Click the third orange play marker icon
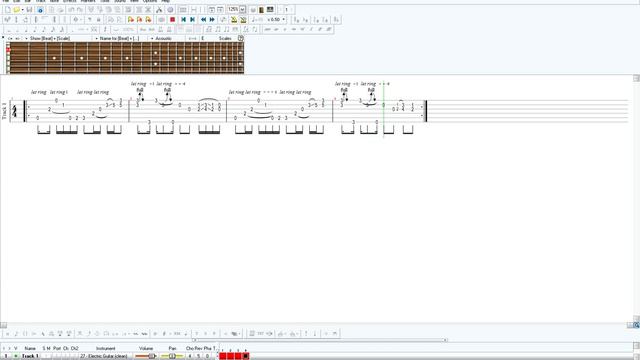Viewport: 640px width, 360px height. (149, 20)
